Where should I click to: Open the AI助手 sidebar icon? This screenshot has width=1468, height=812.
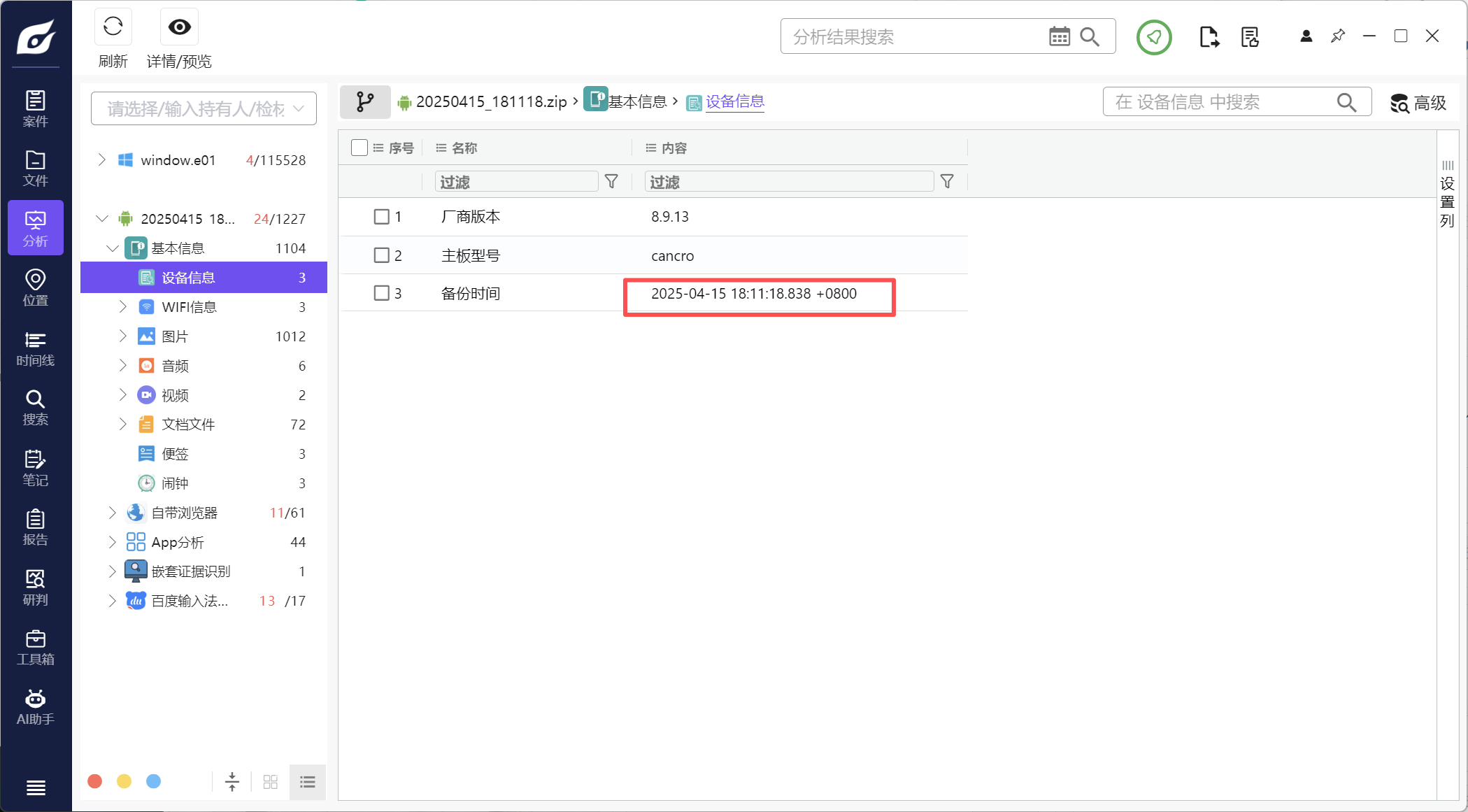click(36, 707)
